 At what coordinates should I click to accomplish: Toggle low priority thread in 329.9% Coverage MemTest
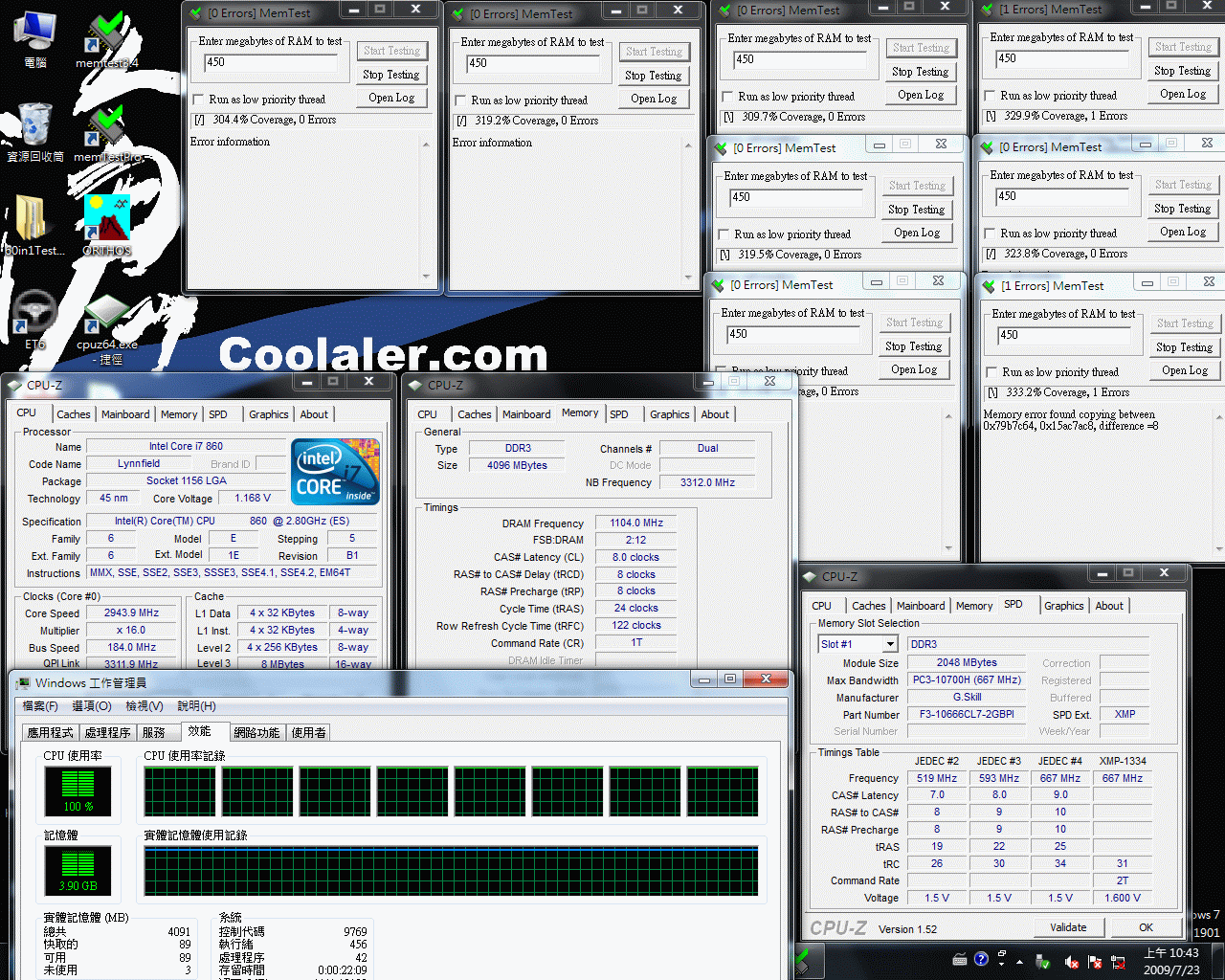coord(990,96)
